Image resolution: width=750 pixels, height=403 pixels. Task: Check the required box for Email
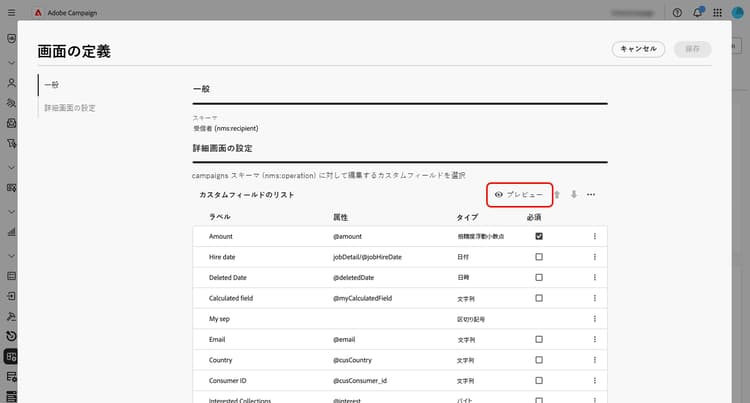click(x=539, y=339)
